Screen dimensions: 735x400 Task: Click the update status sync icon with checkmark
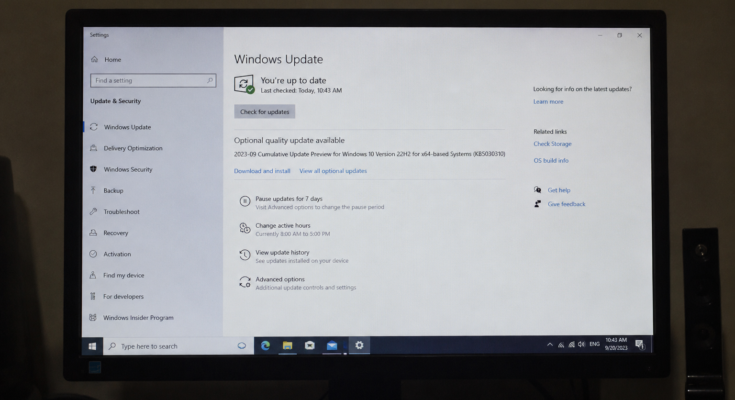244,84
